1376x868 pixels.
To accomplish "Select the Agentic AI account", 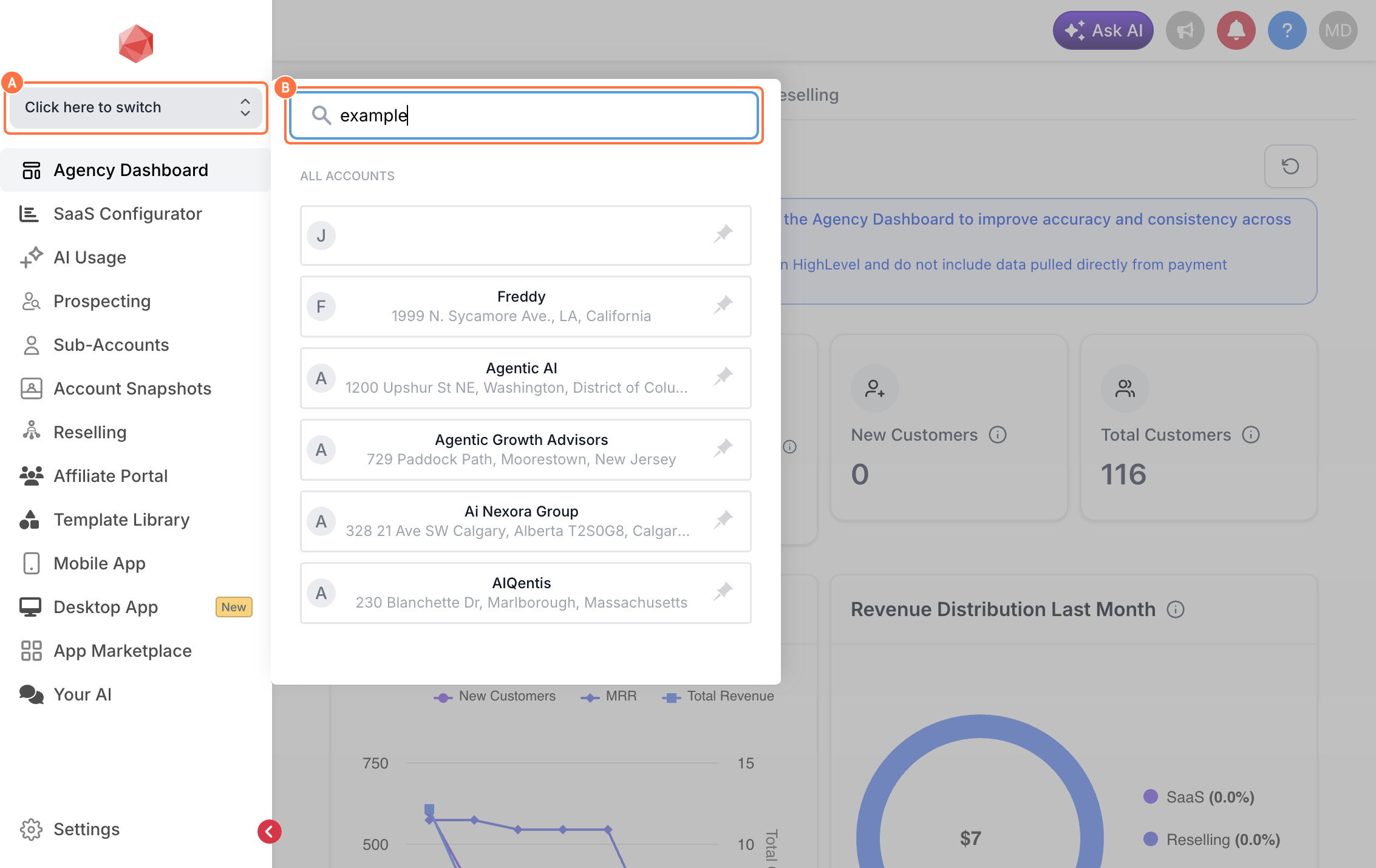I will point(525,378).
